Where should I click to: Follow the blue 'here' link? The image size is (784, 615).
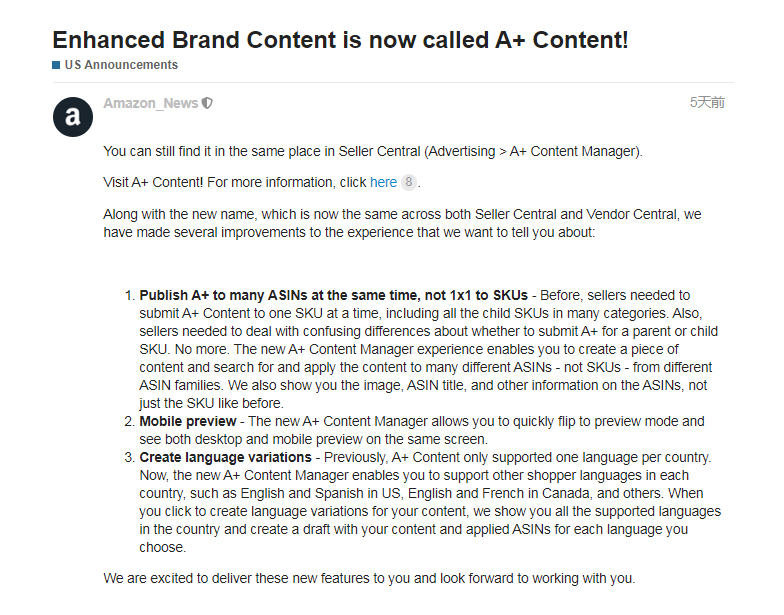tap(383, 182)
